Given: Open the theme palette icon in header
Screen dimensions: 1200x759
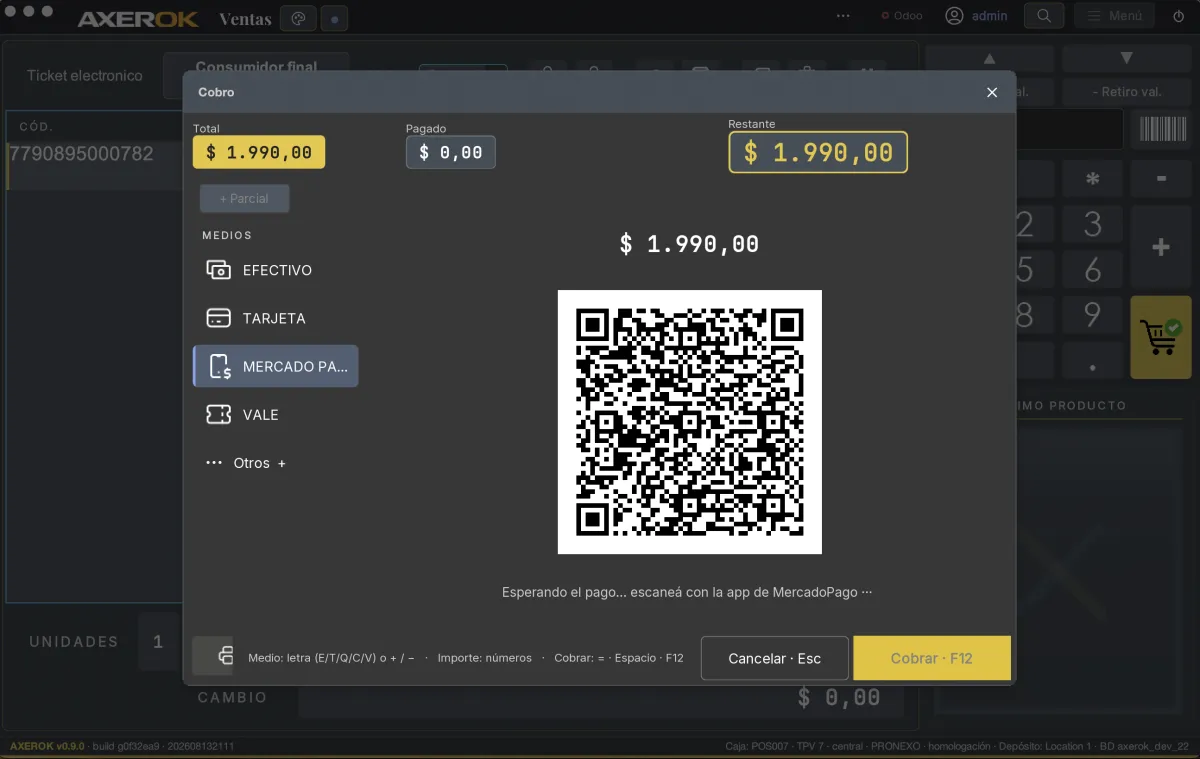Looking at the screenshot, I should [x=298, y=18].
